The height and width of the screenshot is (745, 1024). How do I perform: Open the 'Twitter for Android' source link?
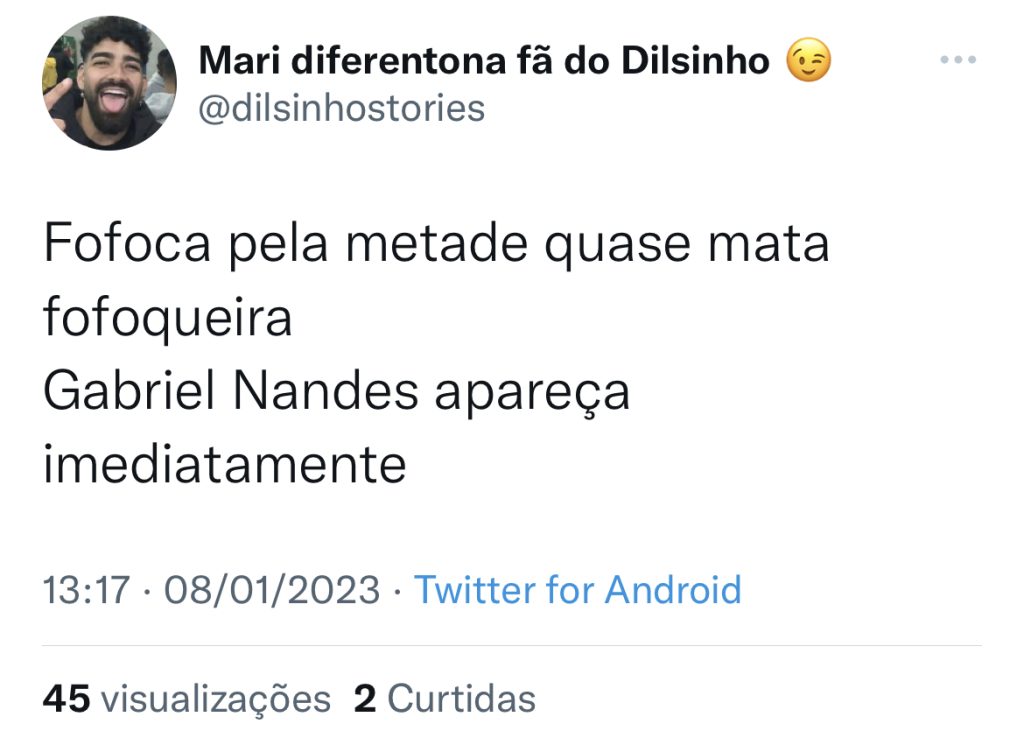578,590
